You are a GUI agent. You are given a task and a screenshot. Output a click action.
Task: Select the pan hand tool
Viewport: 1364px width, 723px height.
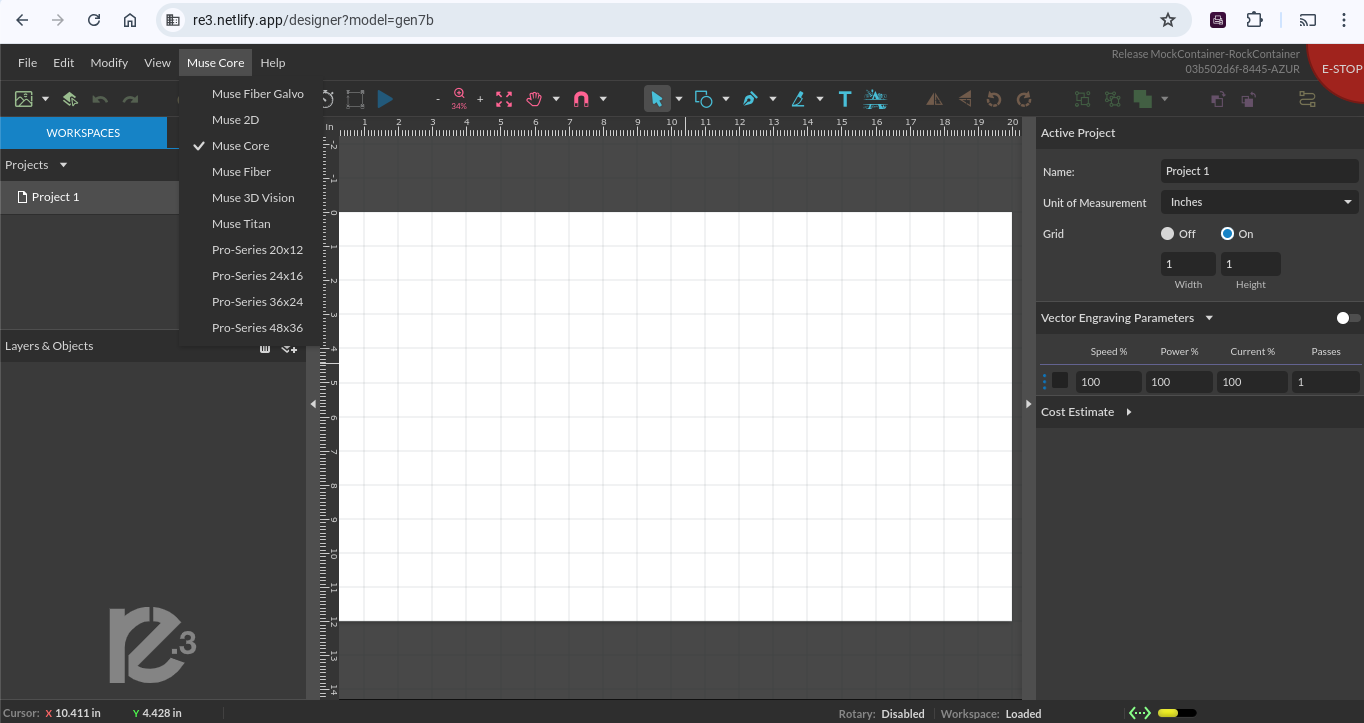click(534, 99)
